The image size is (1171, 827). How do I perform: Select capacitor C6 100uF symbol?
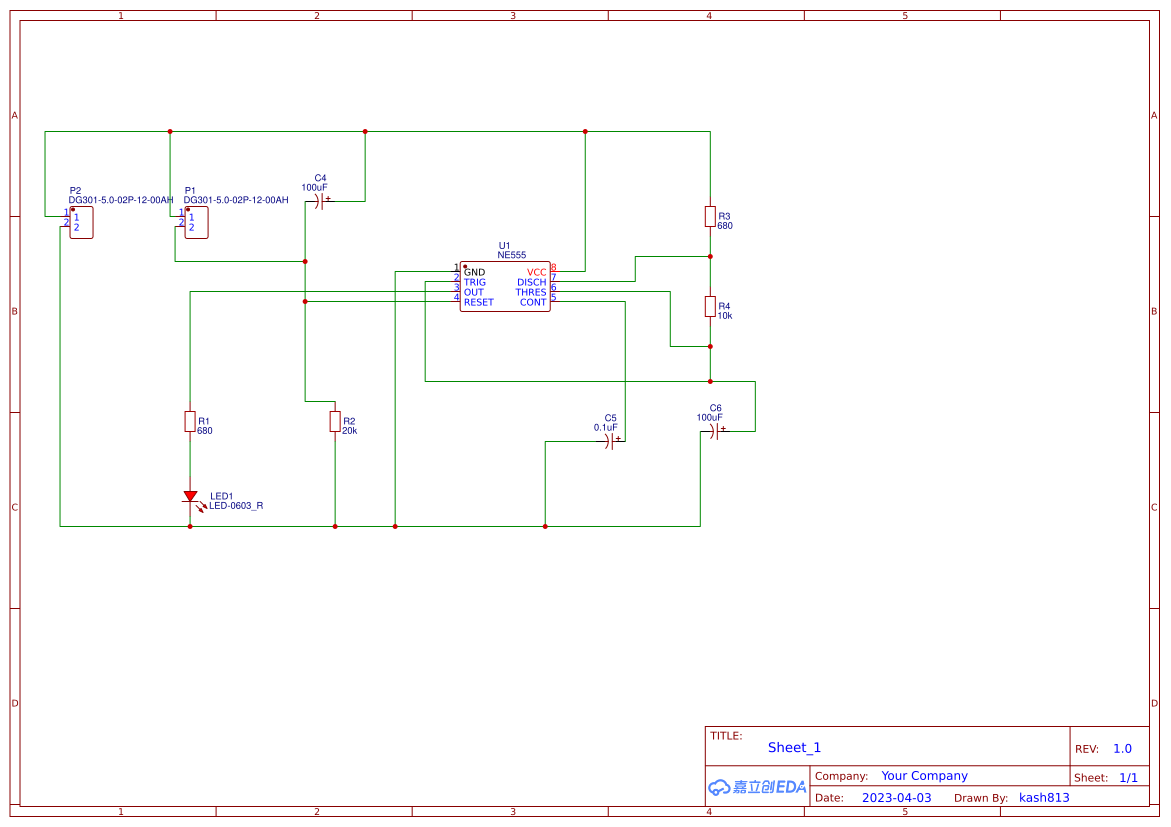pyautogui.click(x=713, y=432)
